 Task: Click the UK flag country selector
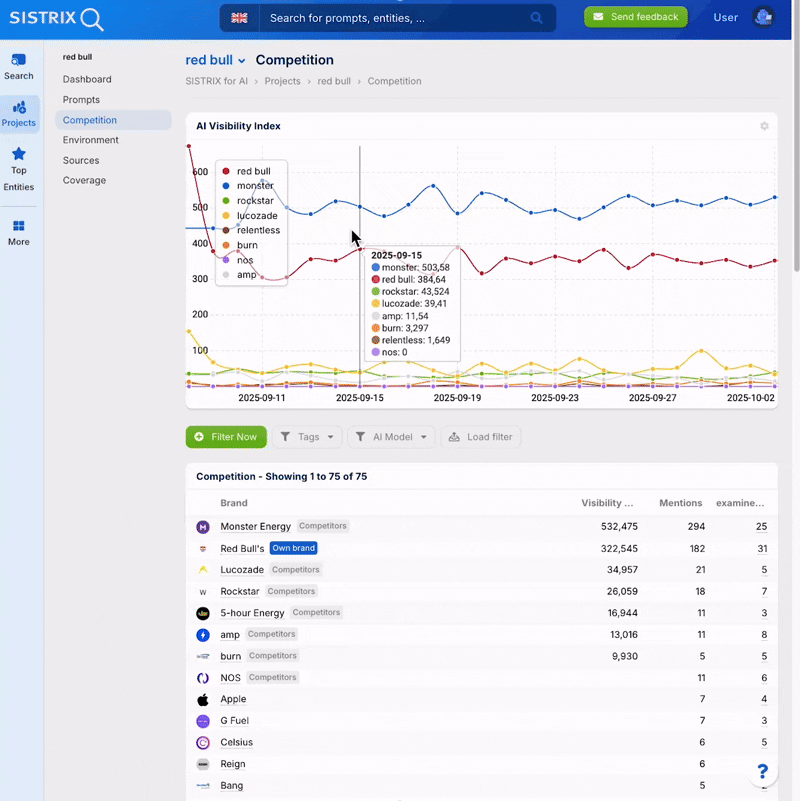[239, 18]
